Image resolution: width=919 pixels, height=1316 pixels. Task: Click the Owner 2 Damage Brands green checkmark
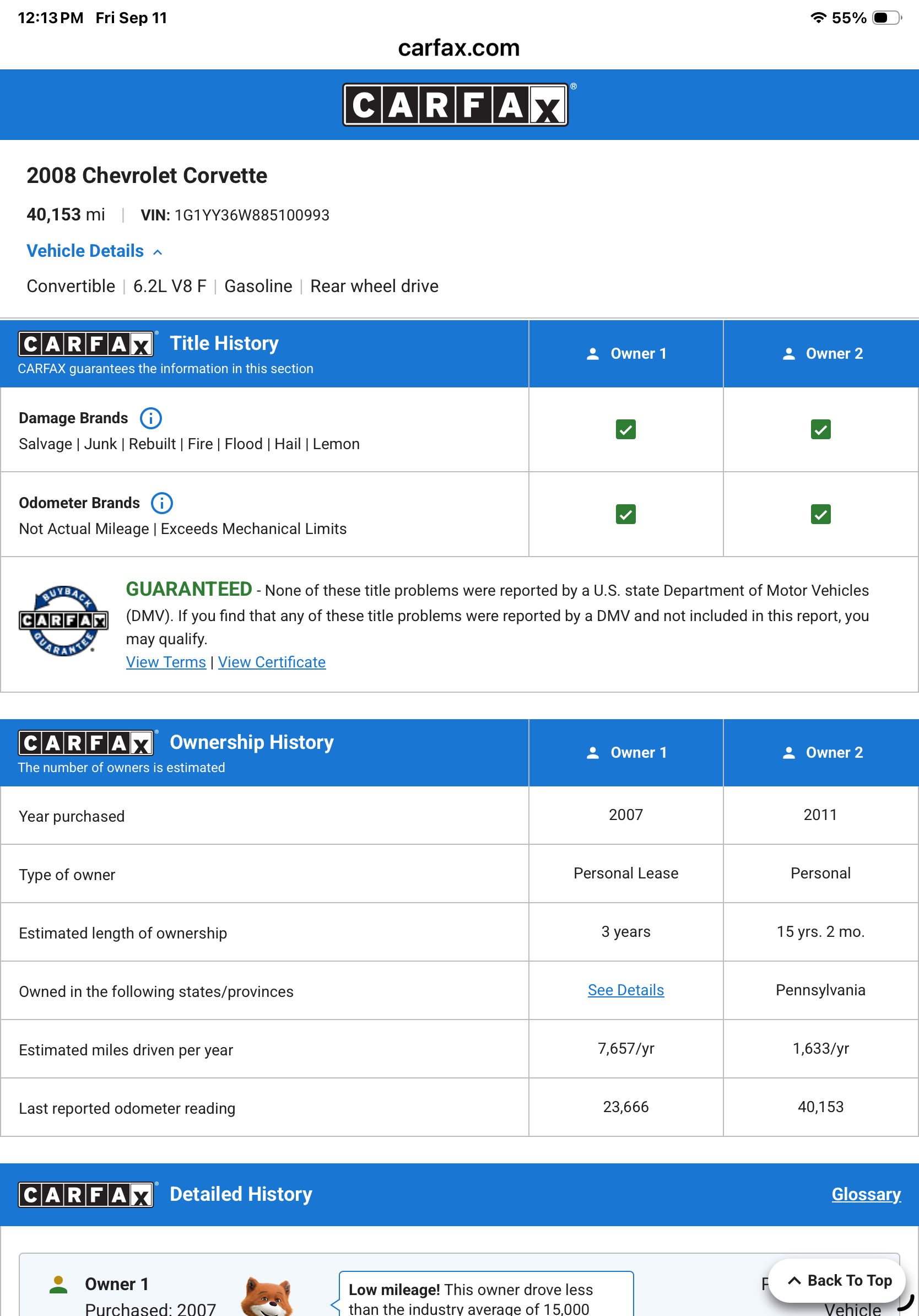[x=820, y=429]
